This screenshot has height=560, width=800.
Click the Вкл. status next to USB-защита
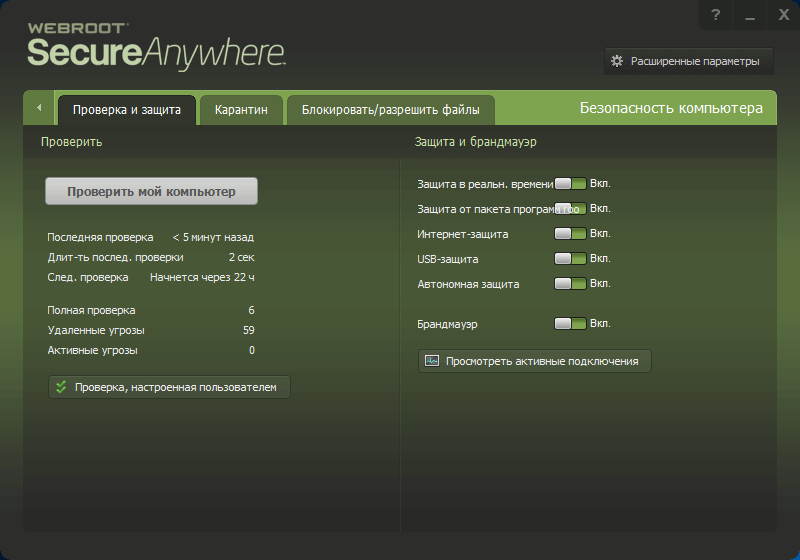click(600, 259)
